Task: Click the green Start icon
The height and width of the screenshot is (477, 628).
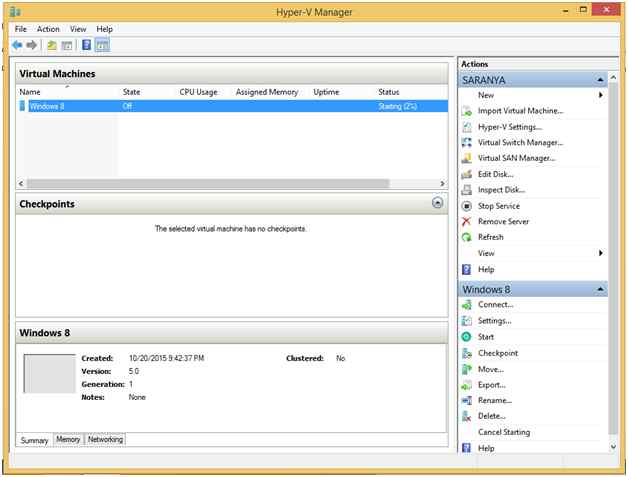Action: coord(467,337)
